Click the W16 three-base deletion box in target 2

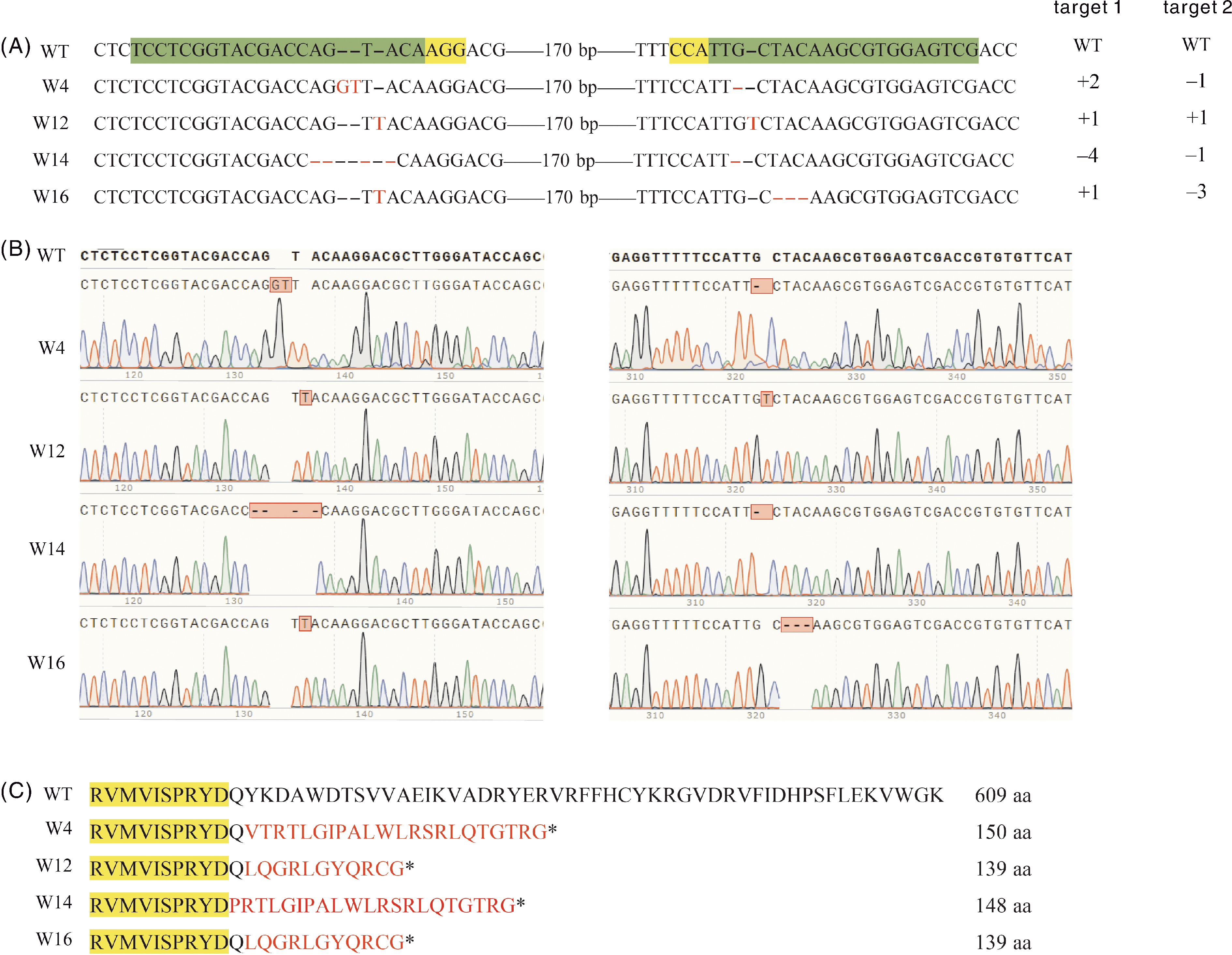coord(797,625)
